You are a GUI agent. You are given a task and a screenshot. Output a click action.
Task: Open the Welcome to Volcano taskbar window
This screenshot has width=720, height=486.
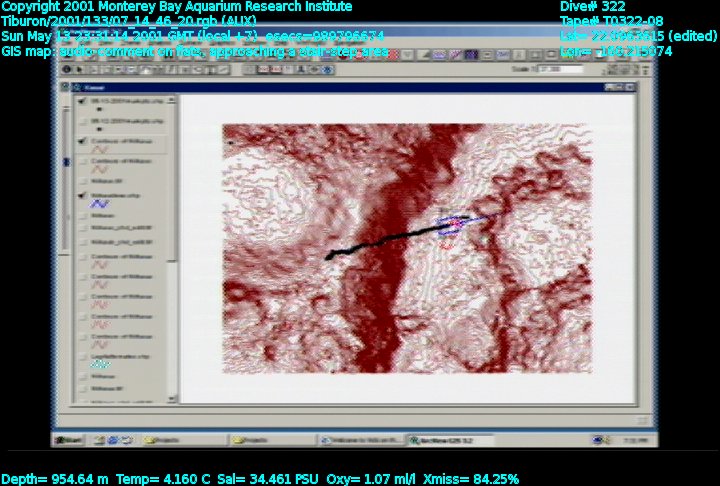coord(355,439)
